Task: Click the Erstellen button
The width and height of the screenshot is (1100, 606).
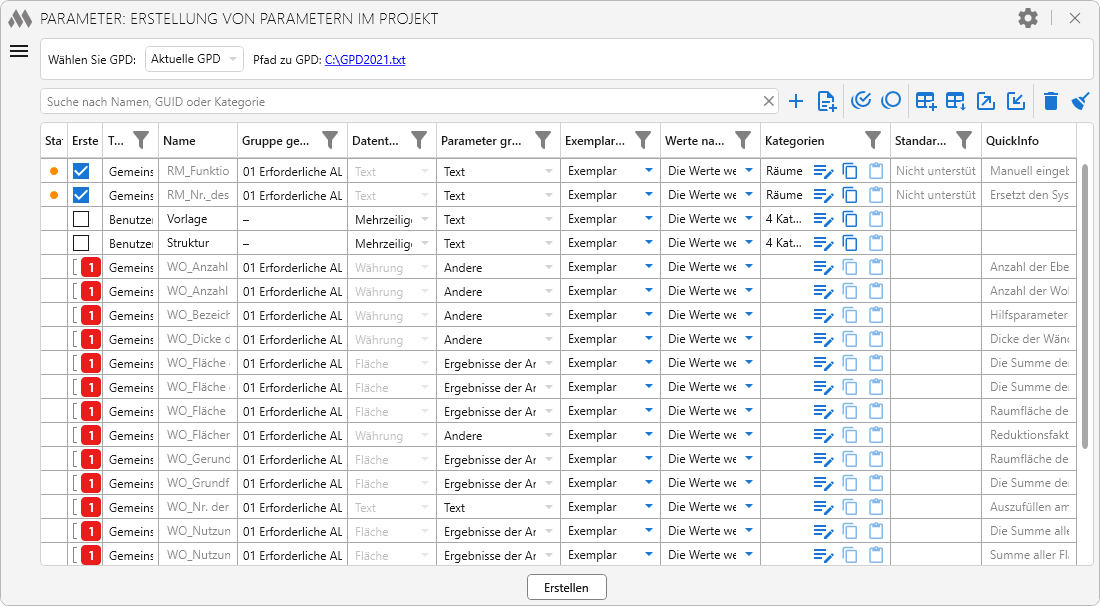Action: pos(566,587)
